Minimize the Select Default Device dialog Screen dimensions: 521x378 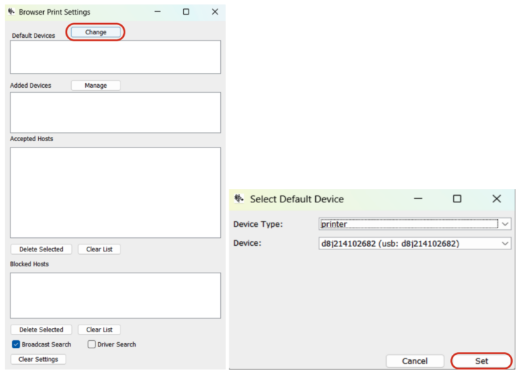(x=418, y=199)
